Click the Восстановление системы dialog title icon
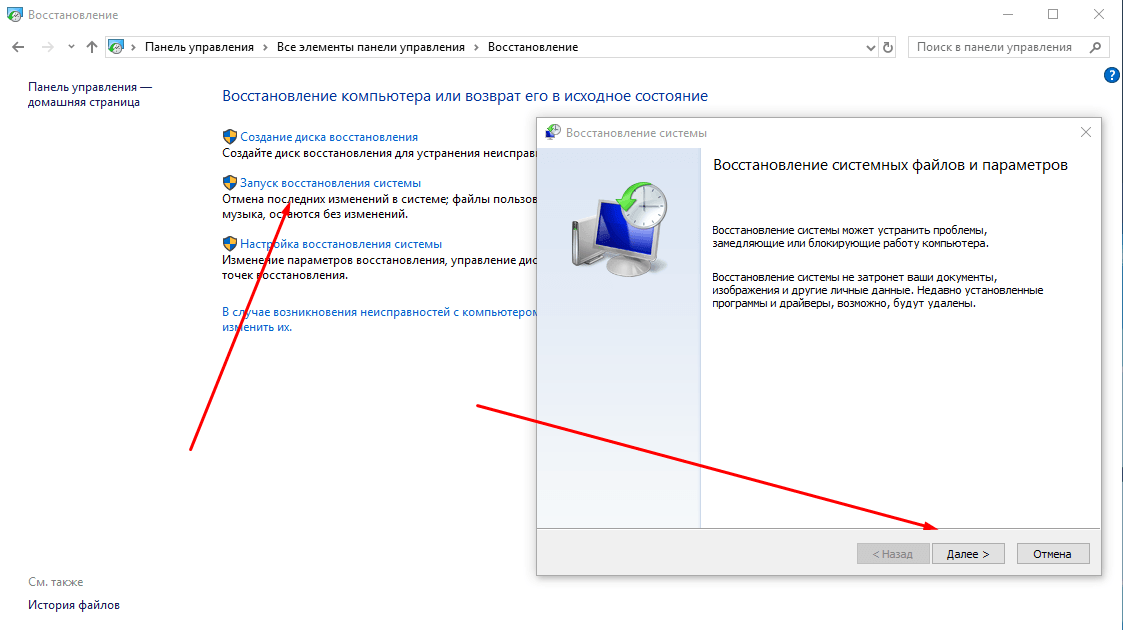Image resolution: width=1123 pixels, height=630 pixels. click(553, 132)
